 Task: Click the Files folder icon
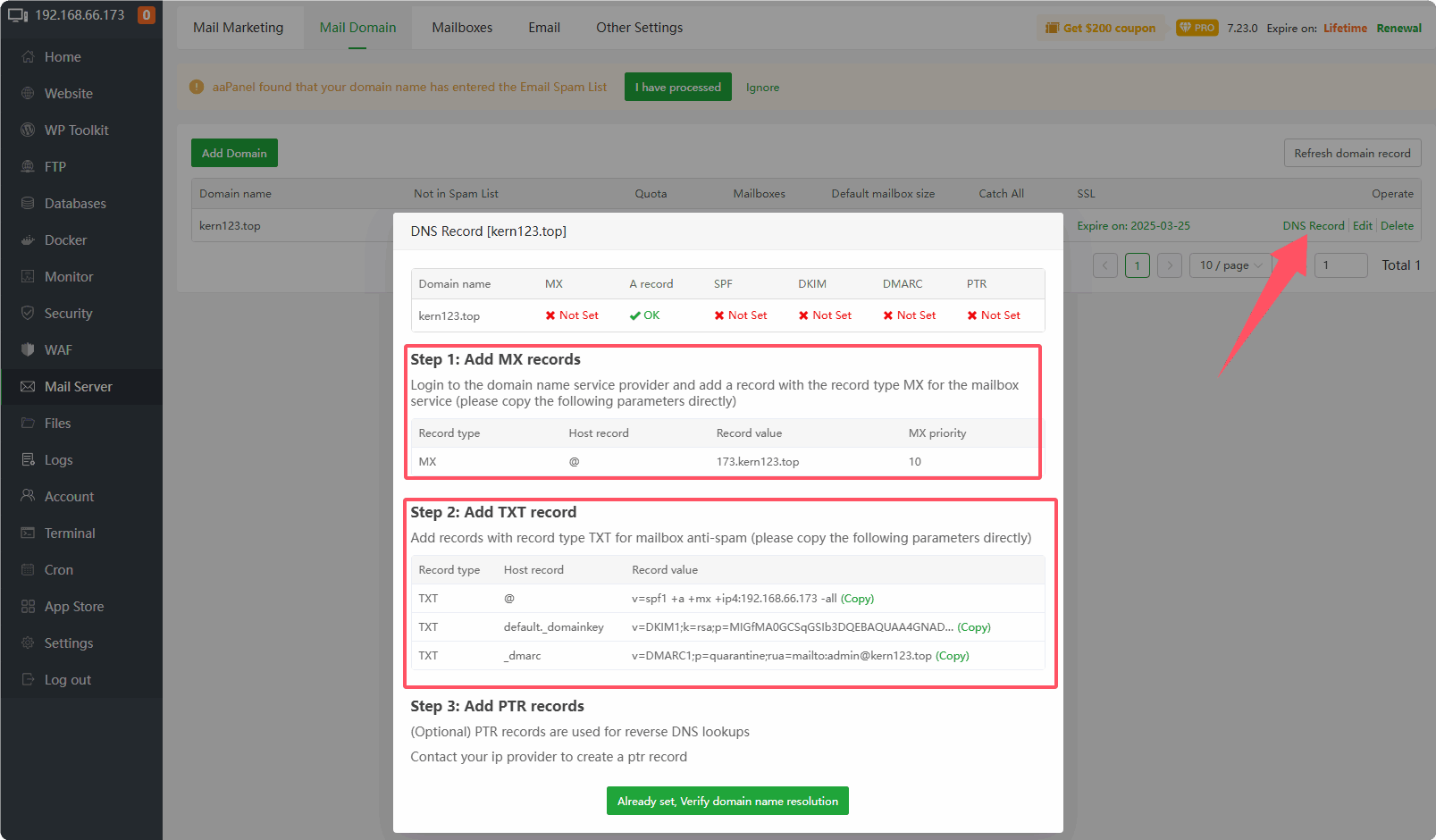[x=28, y=423]
